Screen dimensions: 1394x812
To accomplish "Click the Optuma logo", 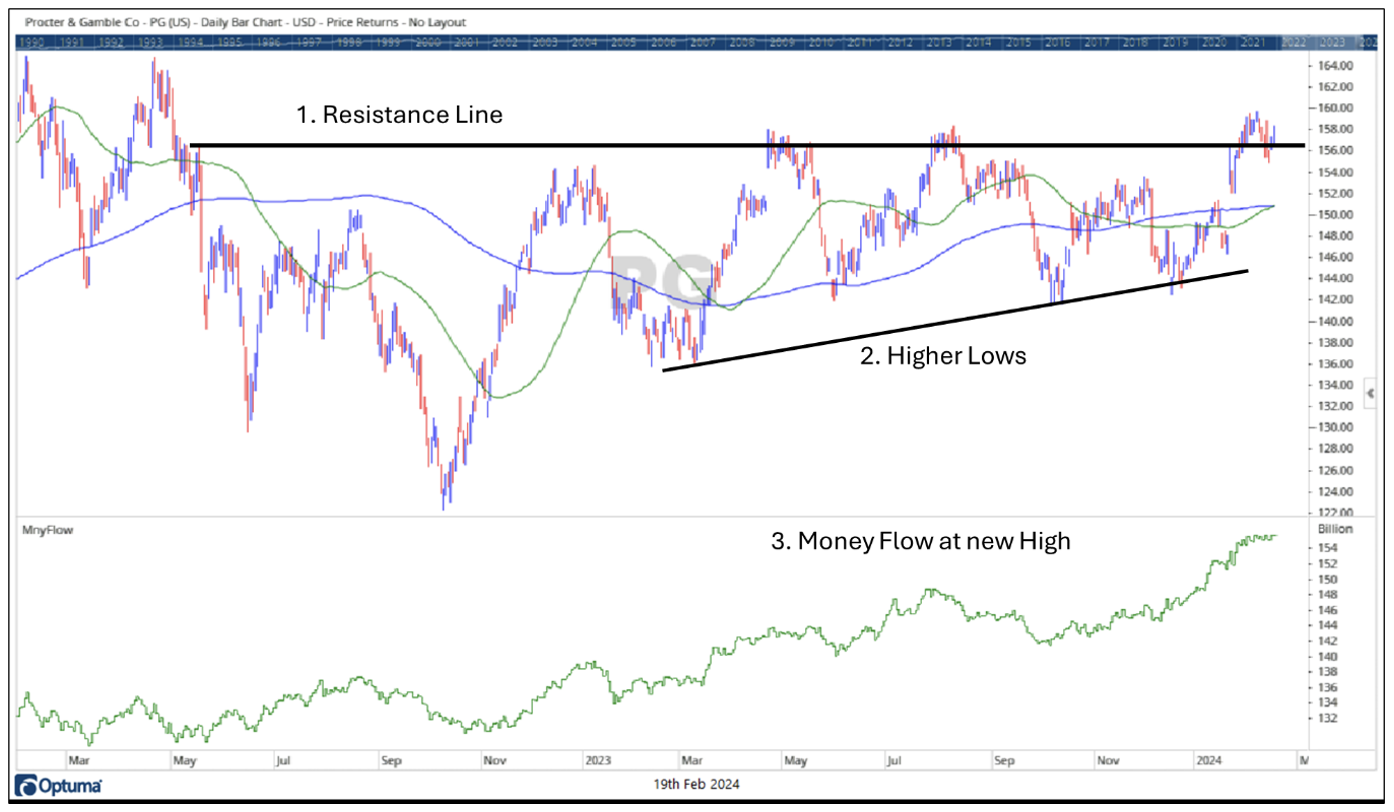I will pyautogui.click(x=59, y=786).
